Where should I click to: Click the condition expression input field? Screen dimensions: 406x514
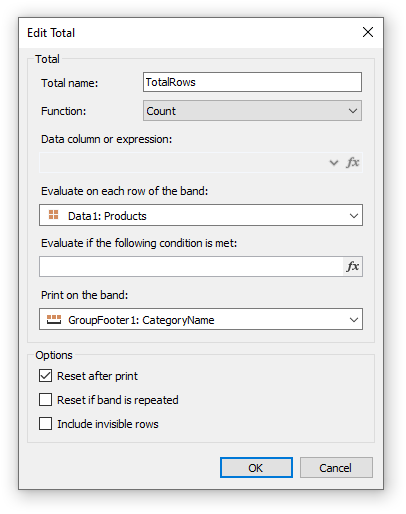[x=191, y=266]
